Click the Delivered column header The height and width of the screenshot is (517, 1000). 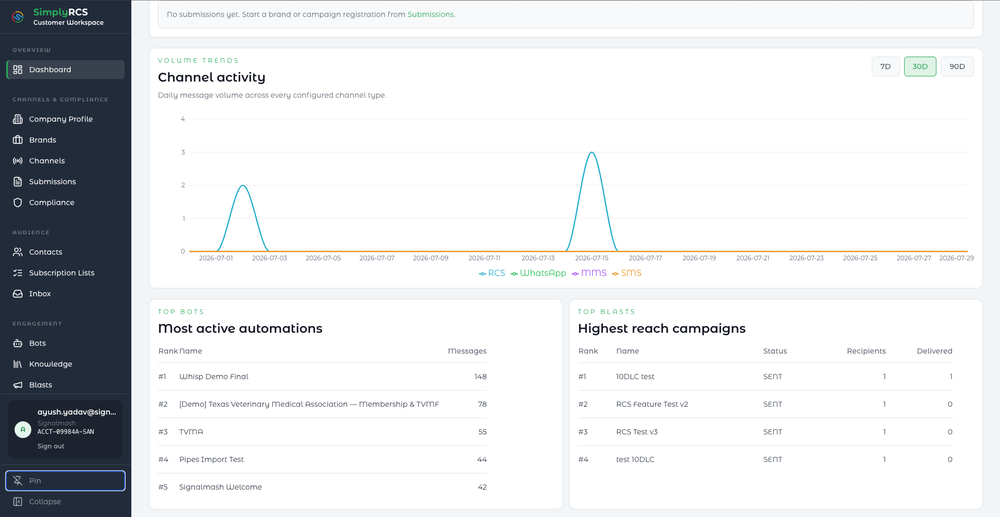[x=934, y=351]
